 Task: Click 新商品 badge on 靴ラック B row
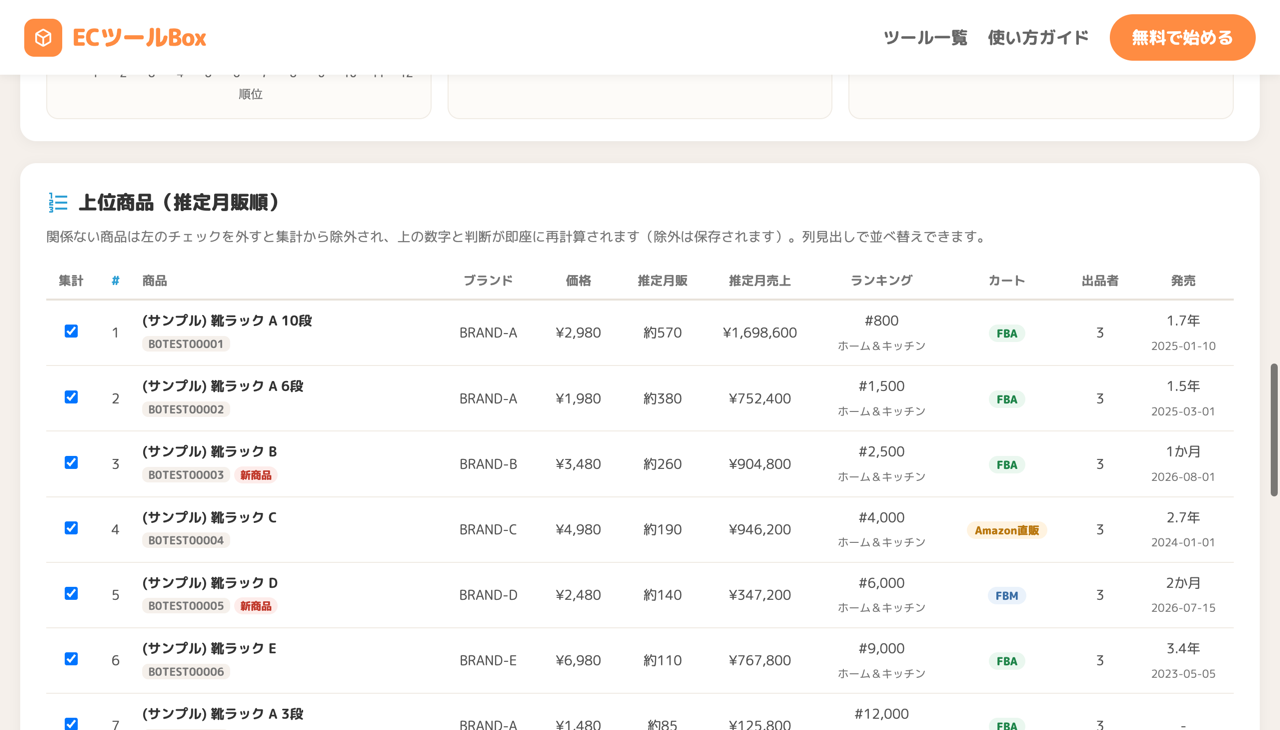(256, 475)
